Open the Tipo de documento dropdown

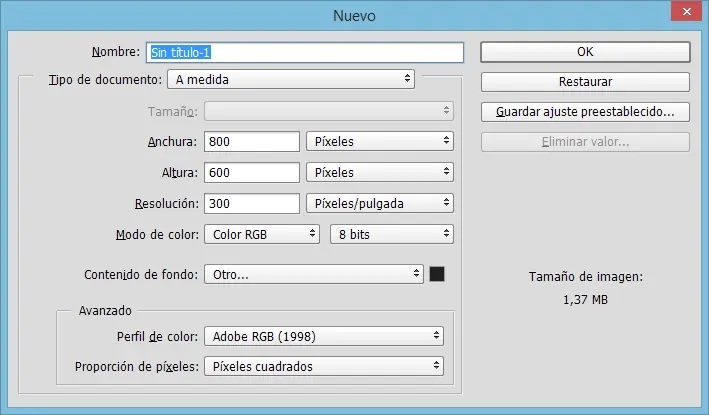(291, 79)
